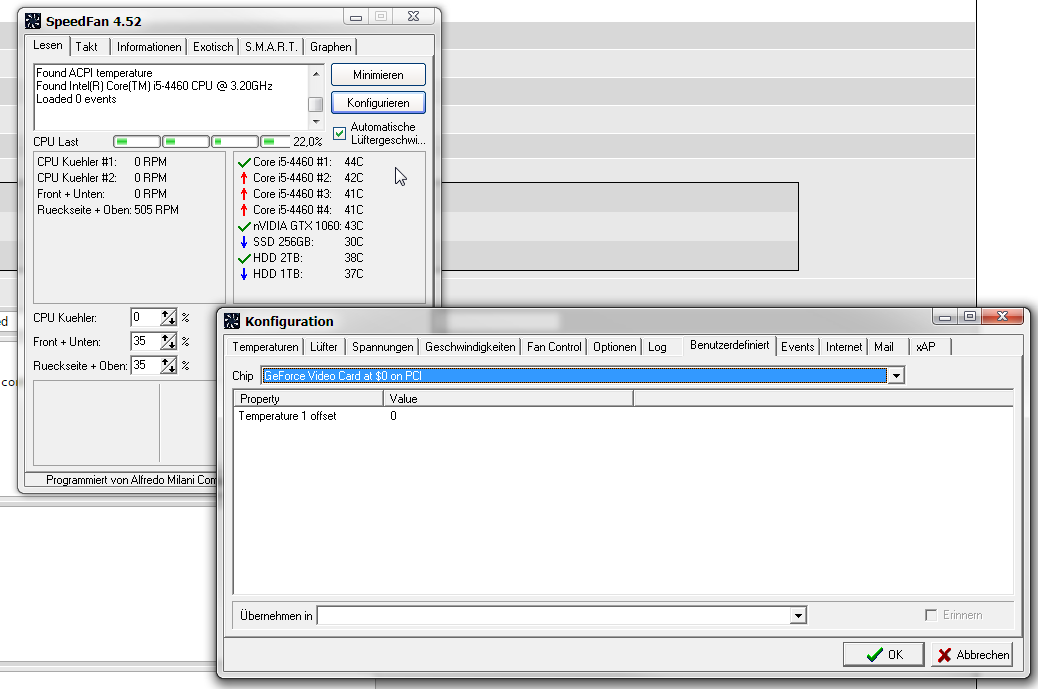Click the Front + Unten 0 RPM reading
1038x689 pixels.
(150, 194)
